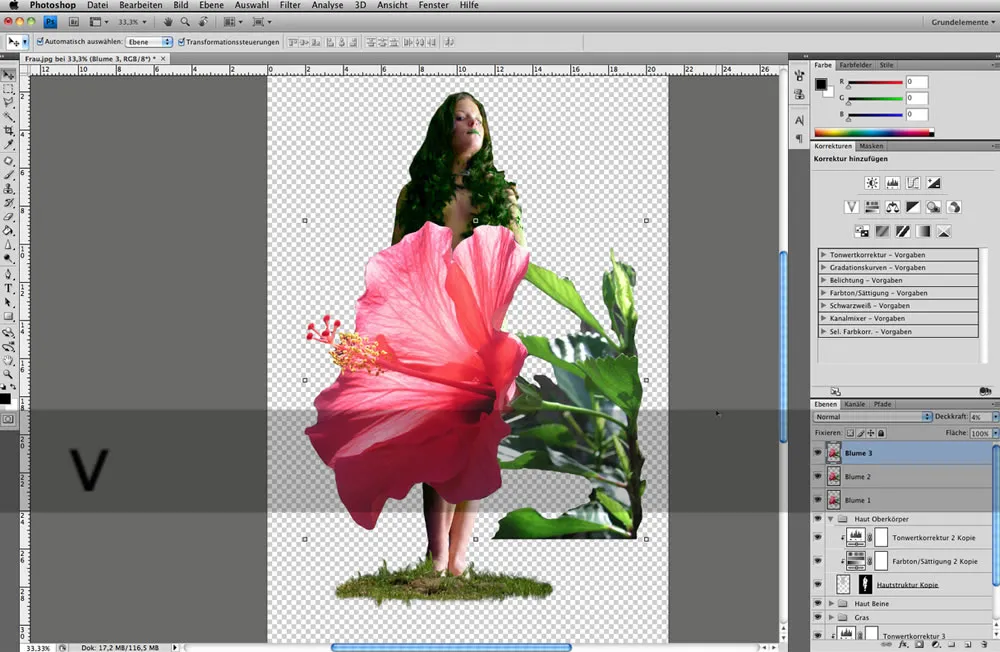Switch to the Kanäle tab

click(854, 404)
